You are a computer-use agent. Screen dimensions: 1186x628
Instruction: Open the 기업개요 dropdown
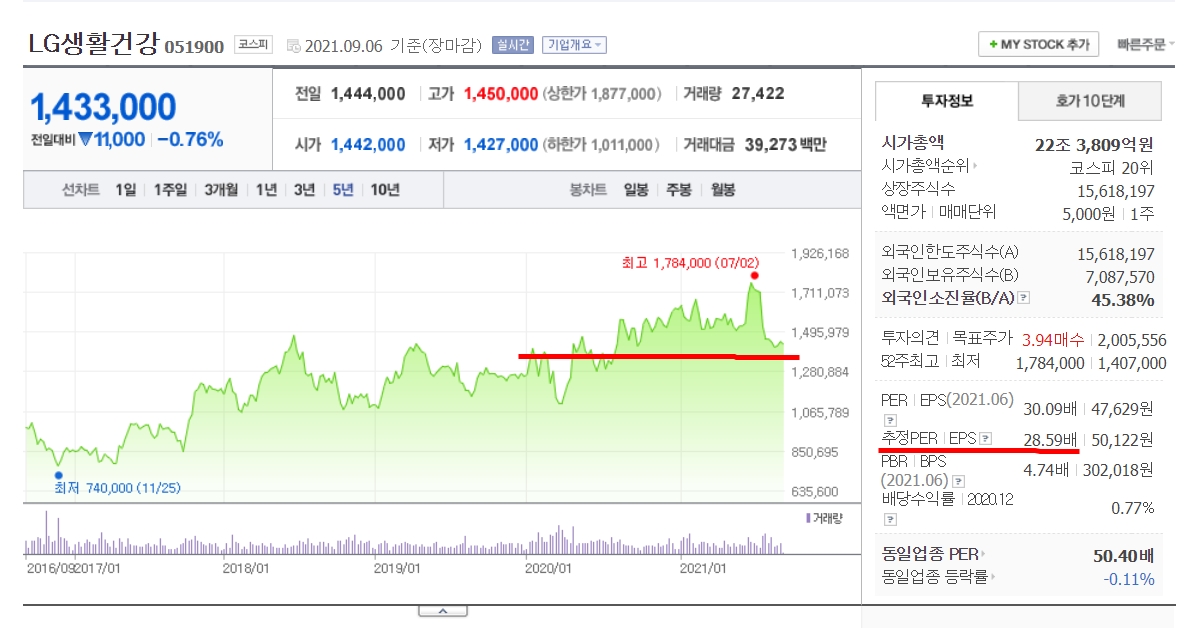coord(574,45)
